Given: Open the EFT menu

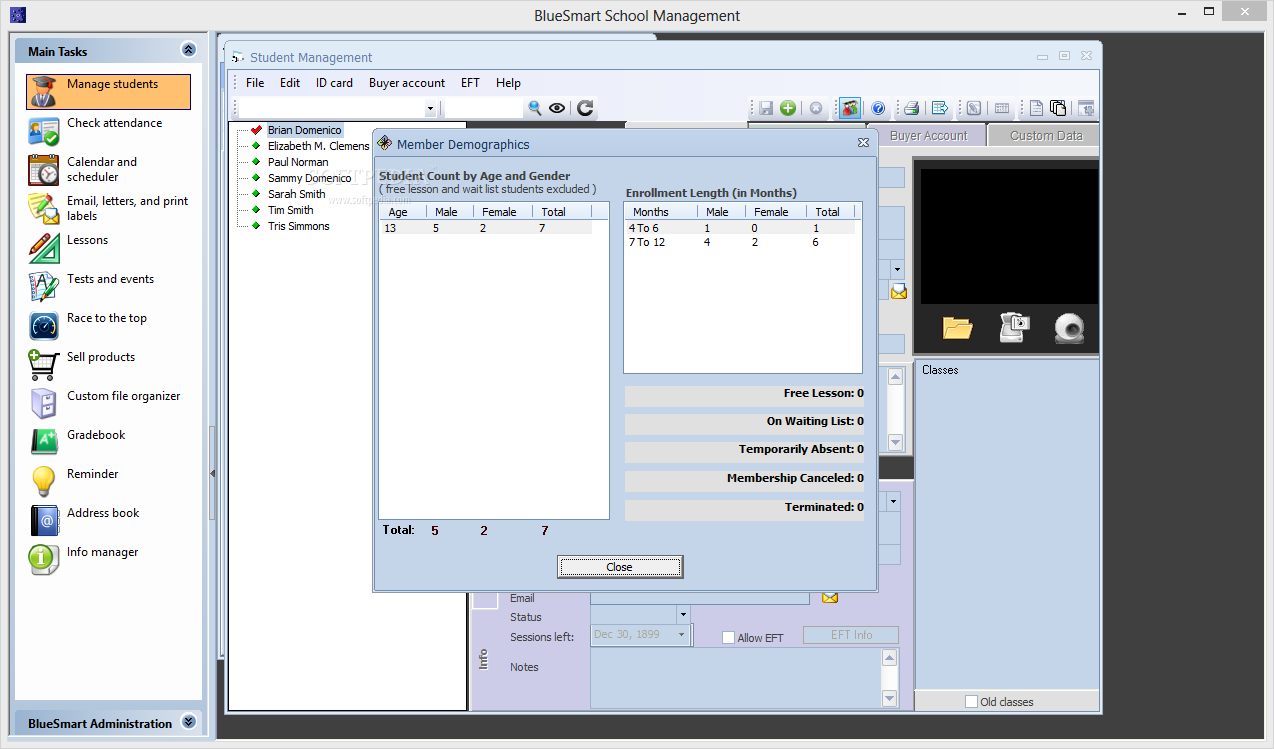Looking at the screenshot, I should (470, 83).
